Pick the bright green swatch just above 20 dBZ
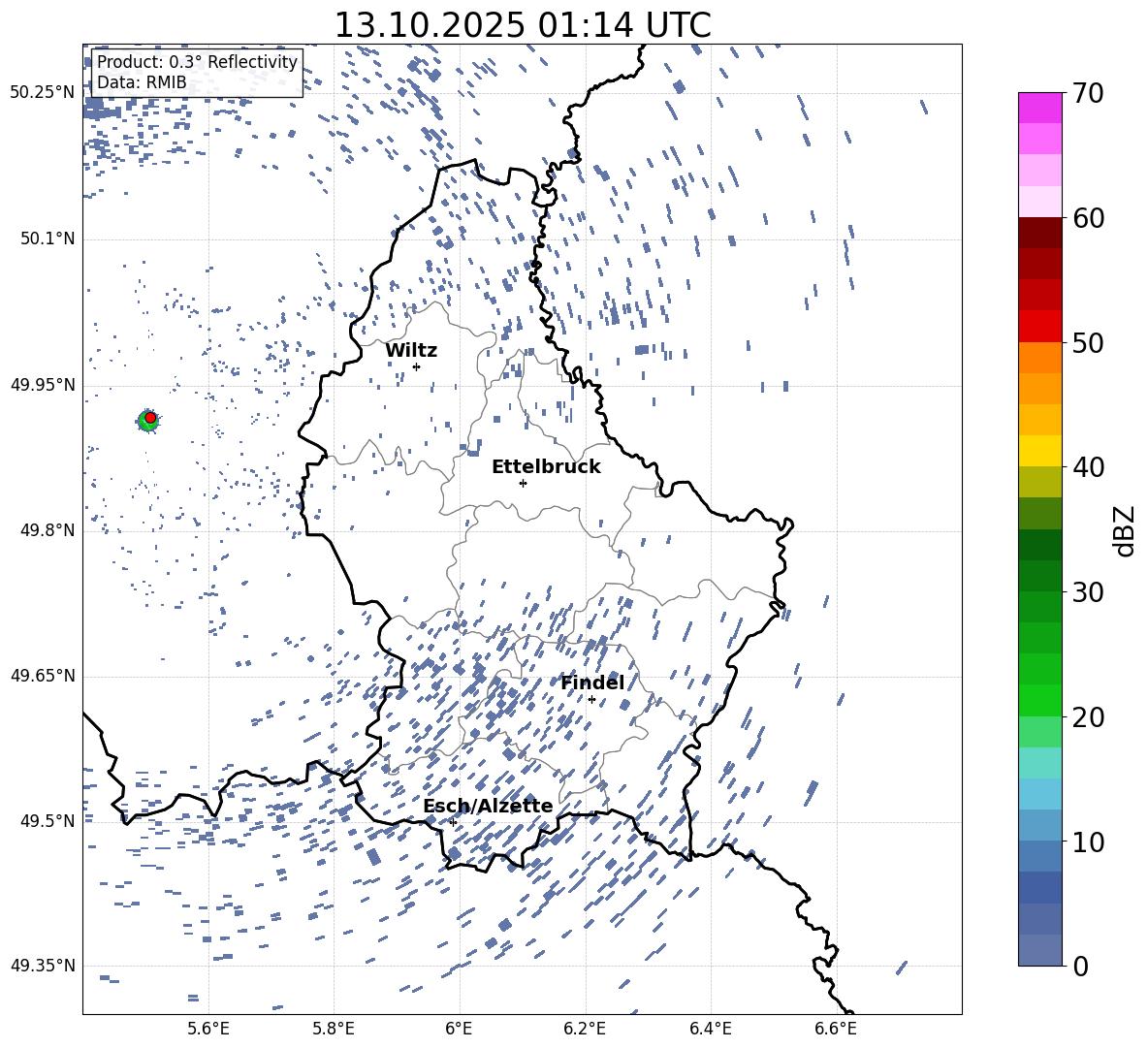 [1040, 700]
